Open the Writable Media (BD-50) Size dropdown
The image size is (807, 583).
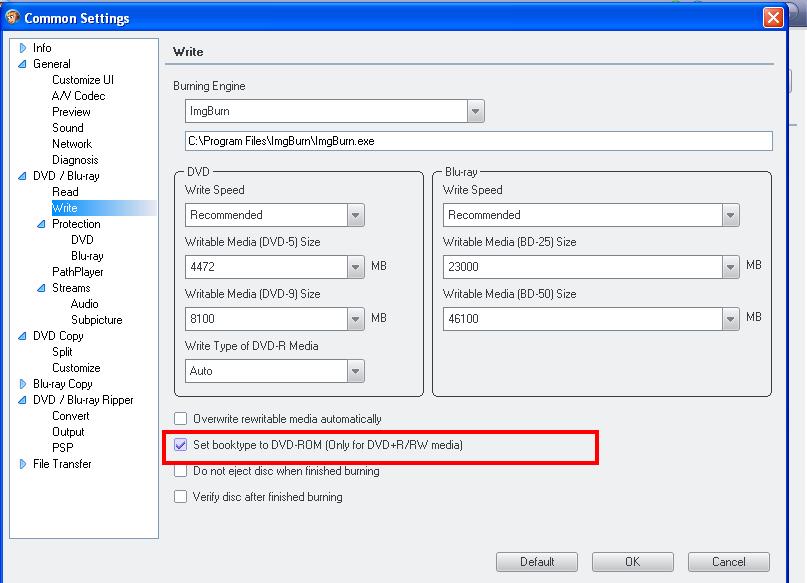click(729, 319)
